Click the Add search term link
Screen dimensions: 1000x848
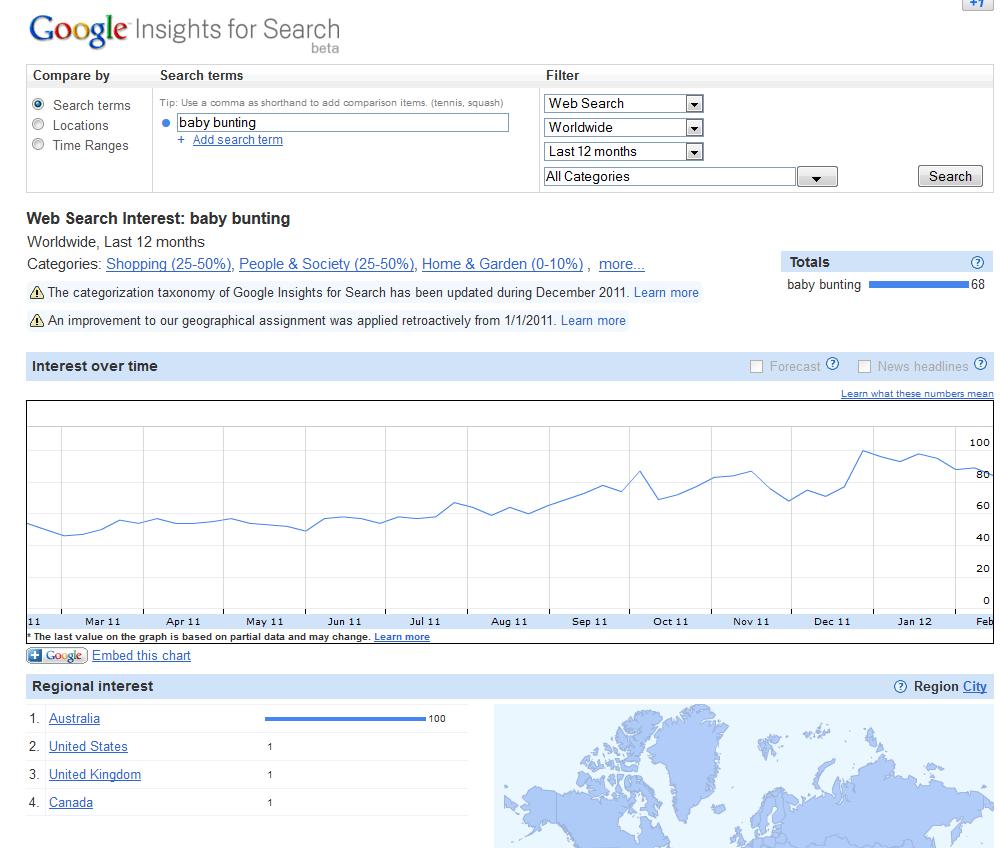(x=237, y=140)
